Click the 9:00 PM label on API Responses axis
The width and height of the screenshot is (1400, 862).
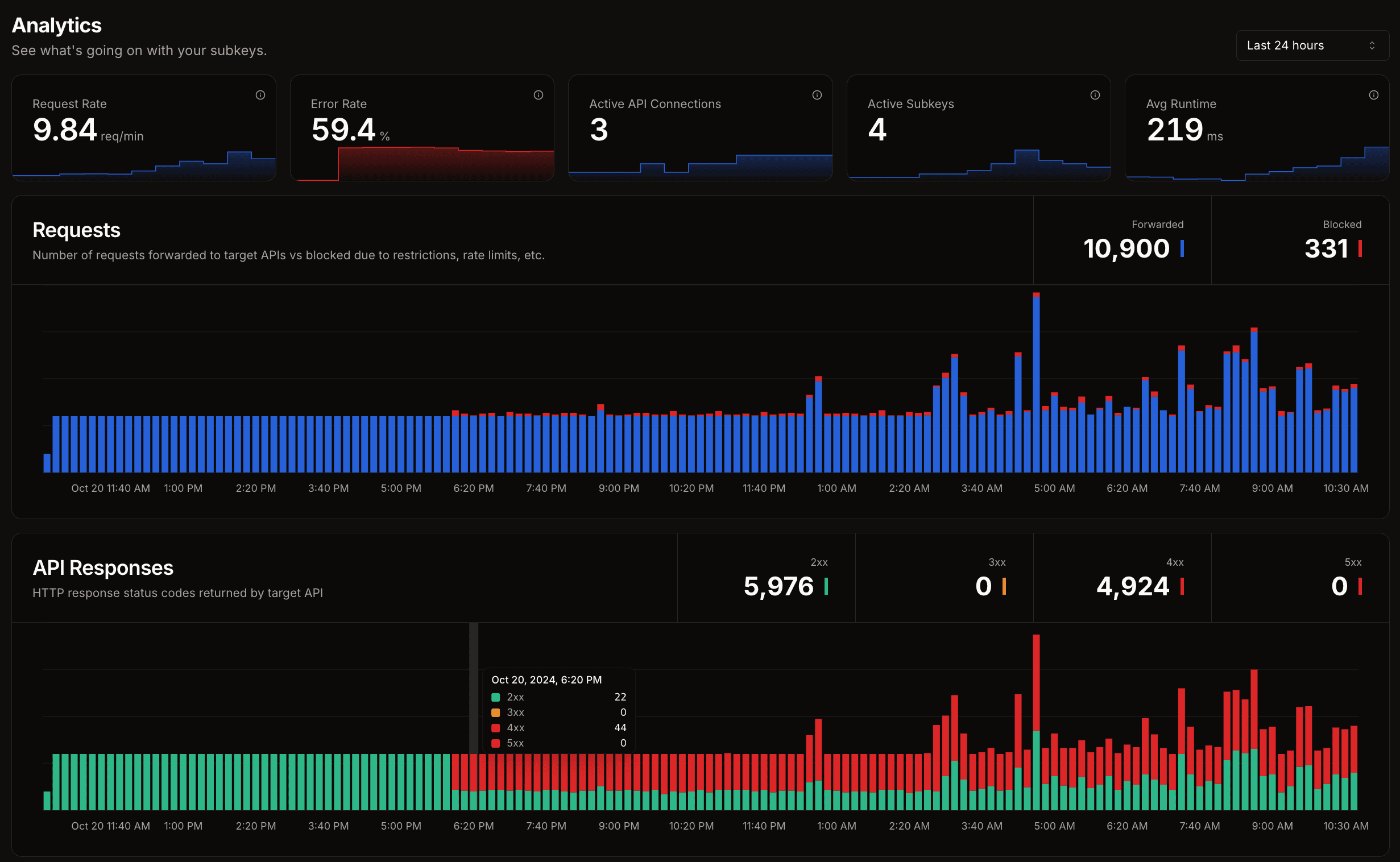pos(619,826)
